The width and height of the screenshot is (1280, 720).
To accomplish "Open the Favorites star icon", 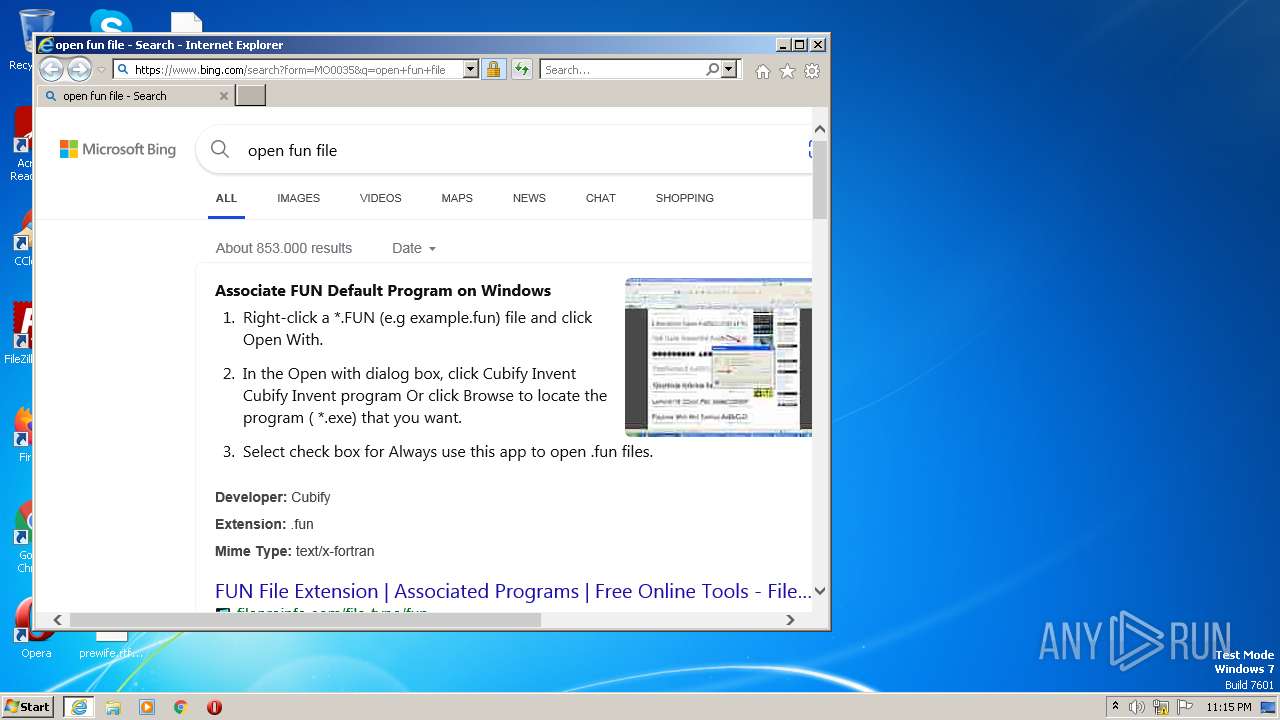I will click(787, 71).
